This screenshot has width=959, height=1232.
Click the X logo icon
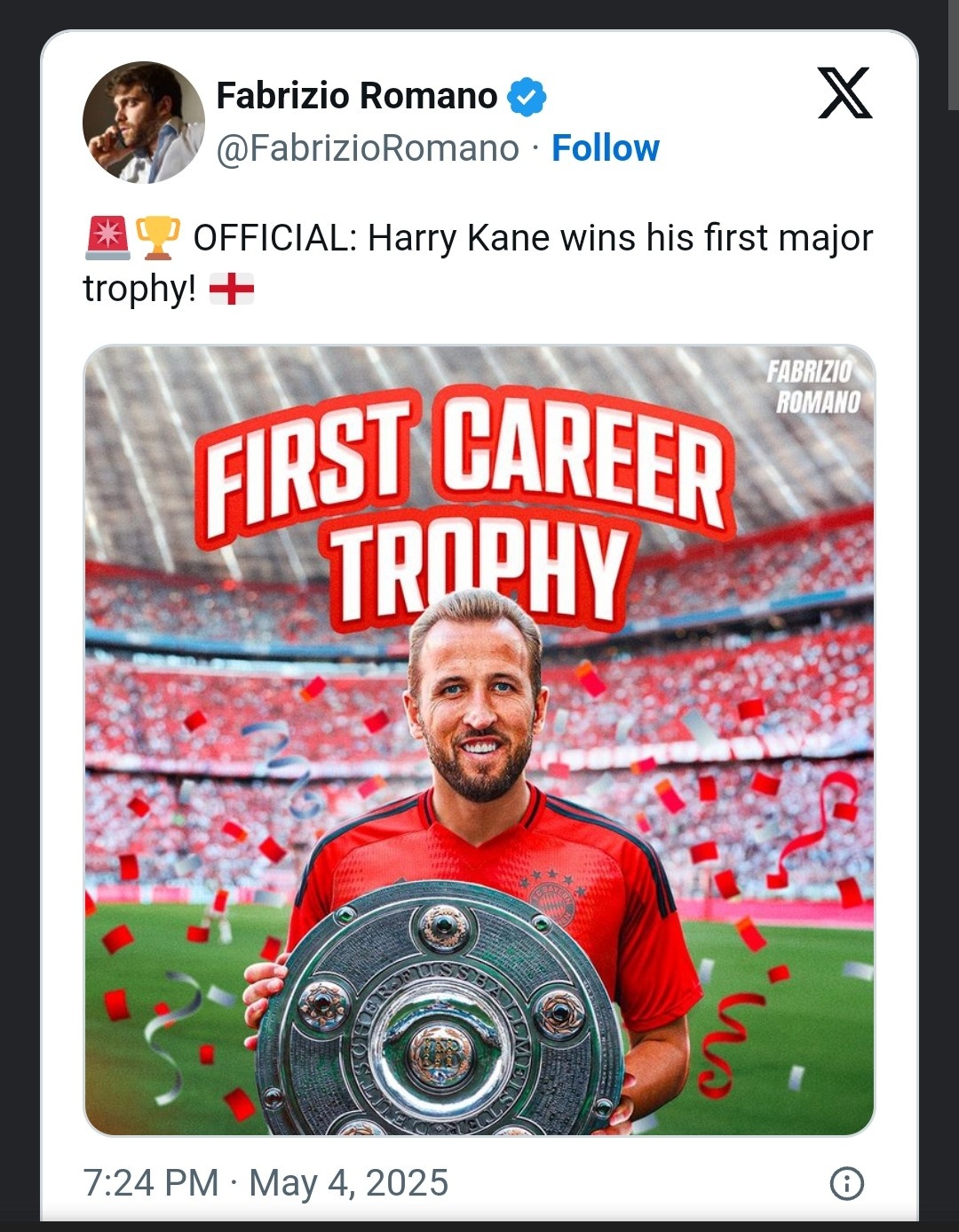(x=844, y=93)
